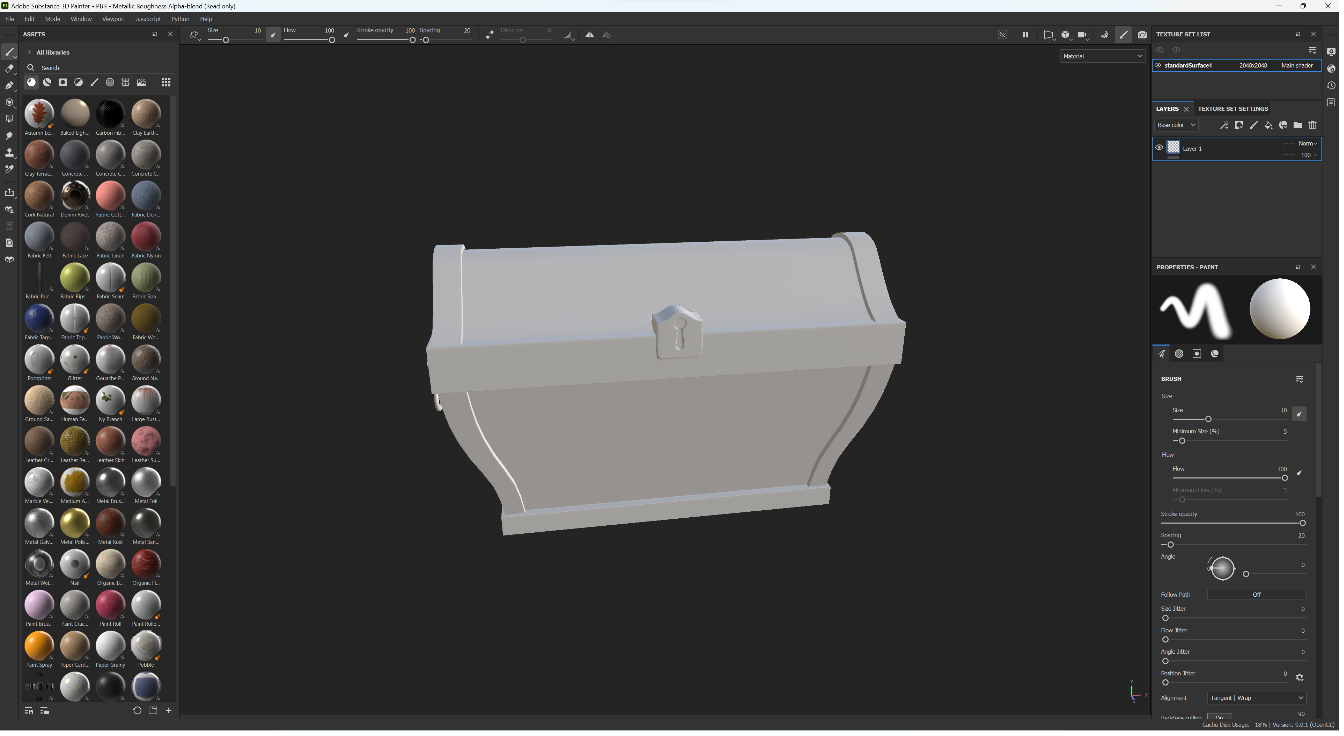Image resolution: width=1344 pixels, height=736 pixels.
Task: Filter assets by Materials icon
Action: [x=31, y=83]
